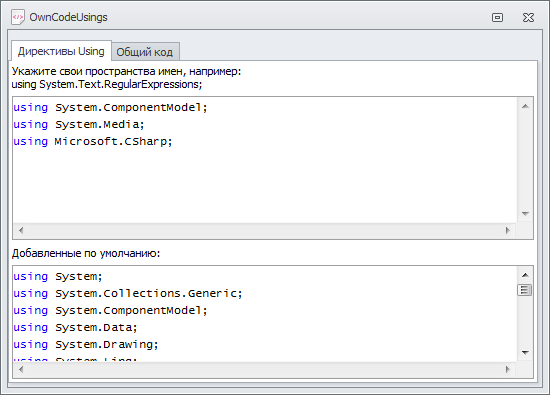Click left arrow of lower horizontal scrollbar
The width and height of the screenshot is (550, 395).
[21, 369]
